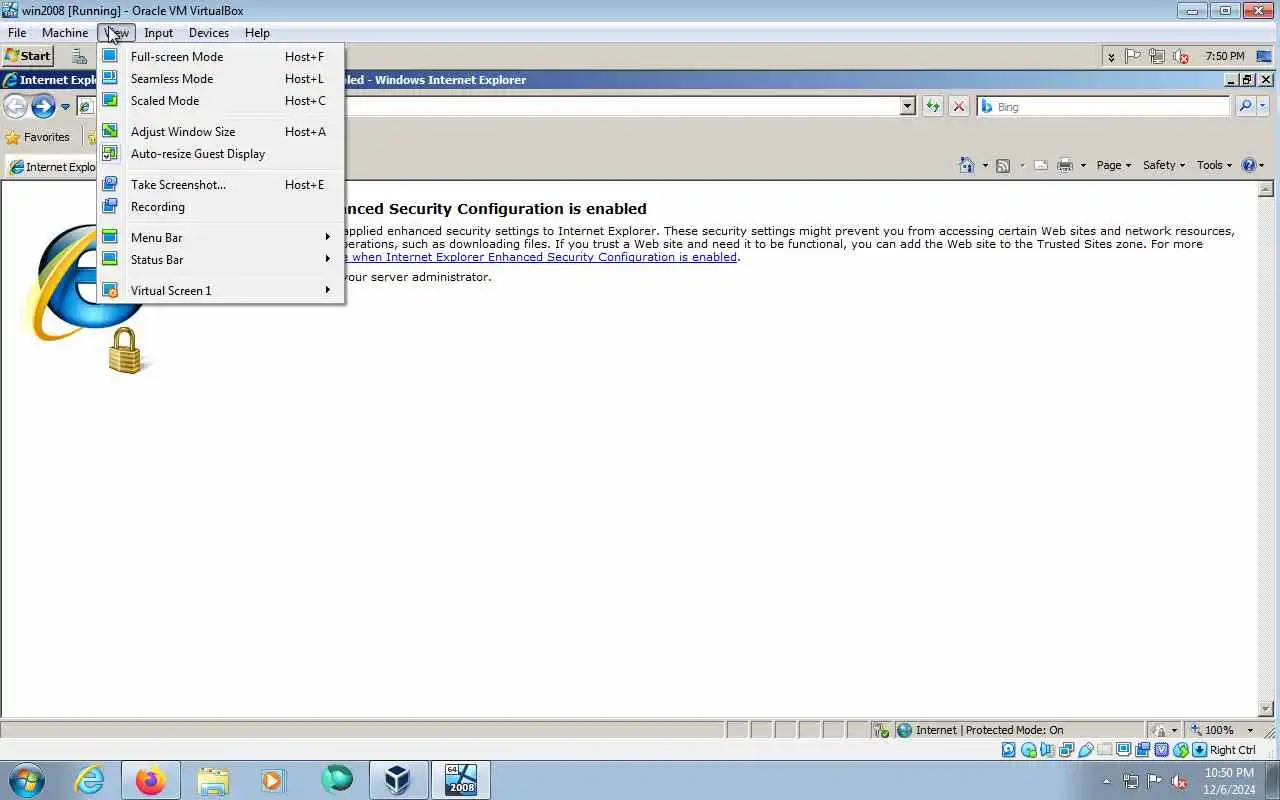Click the red Stop button
This screenshot has width=1280, height=800.
click(959, 106)
